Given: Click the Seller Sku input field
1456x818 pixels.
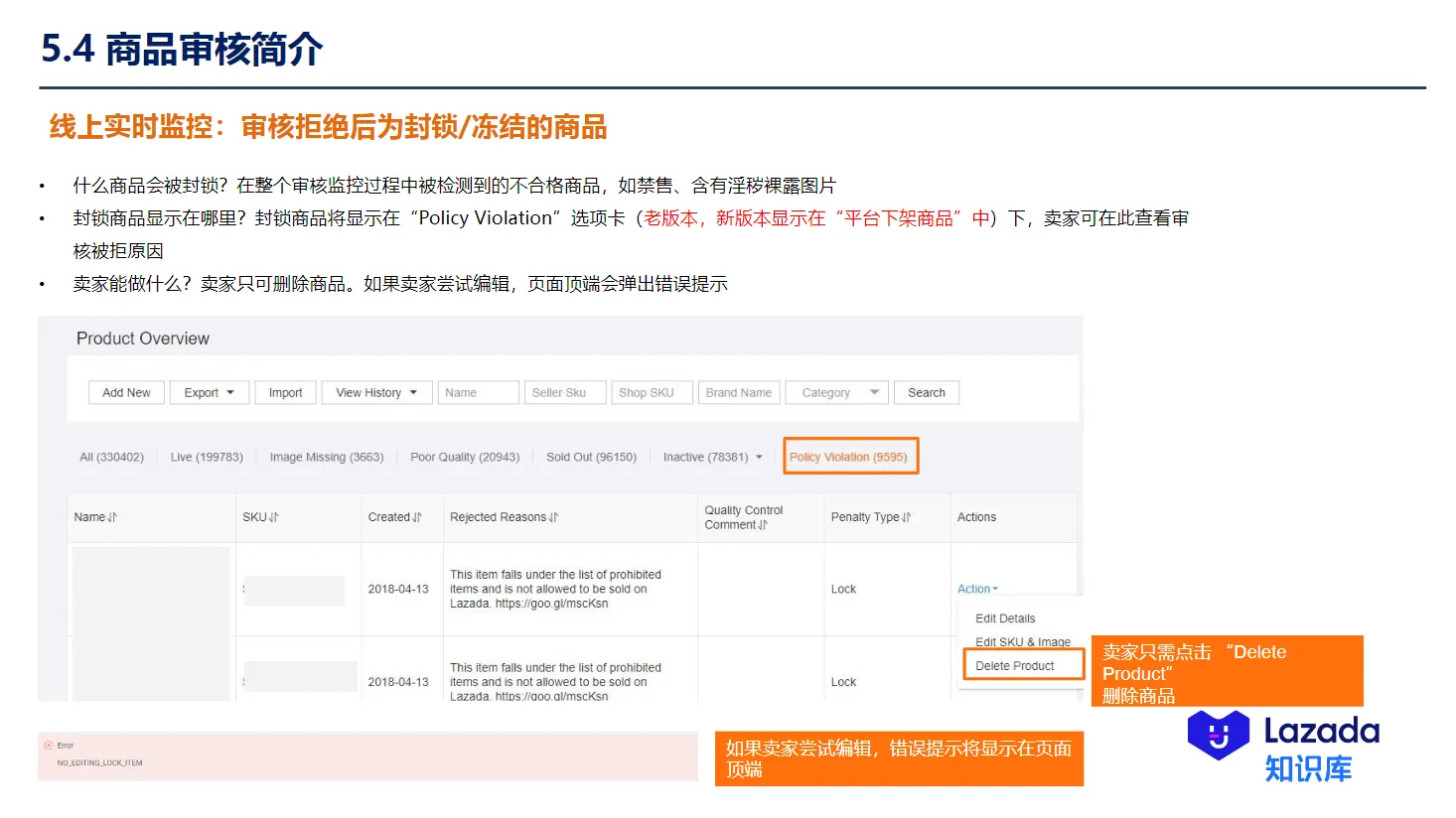Looking at the screenshot, I should (x=565, y=392).
